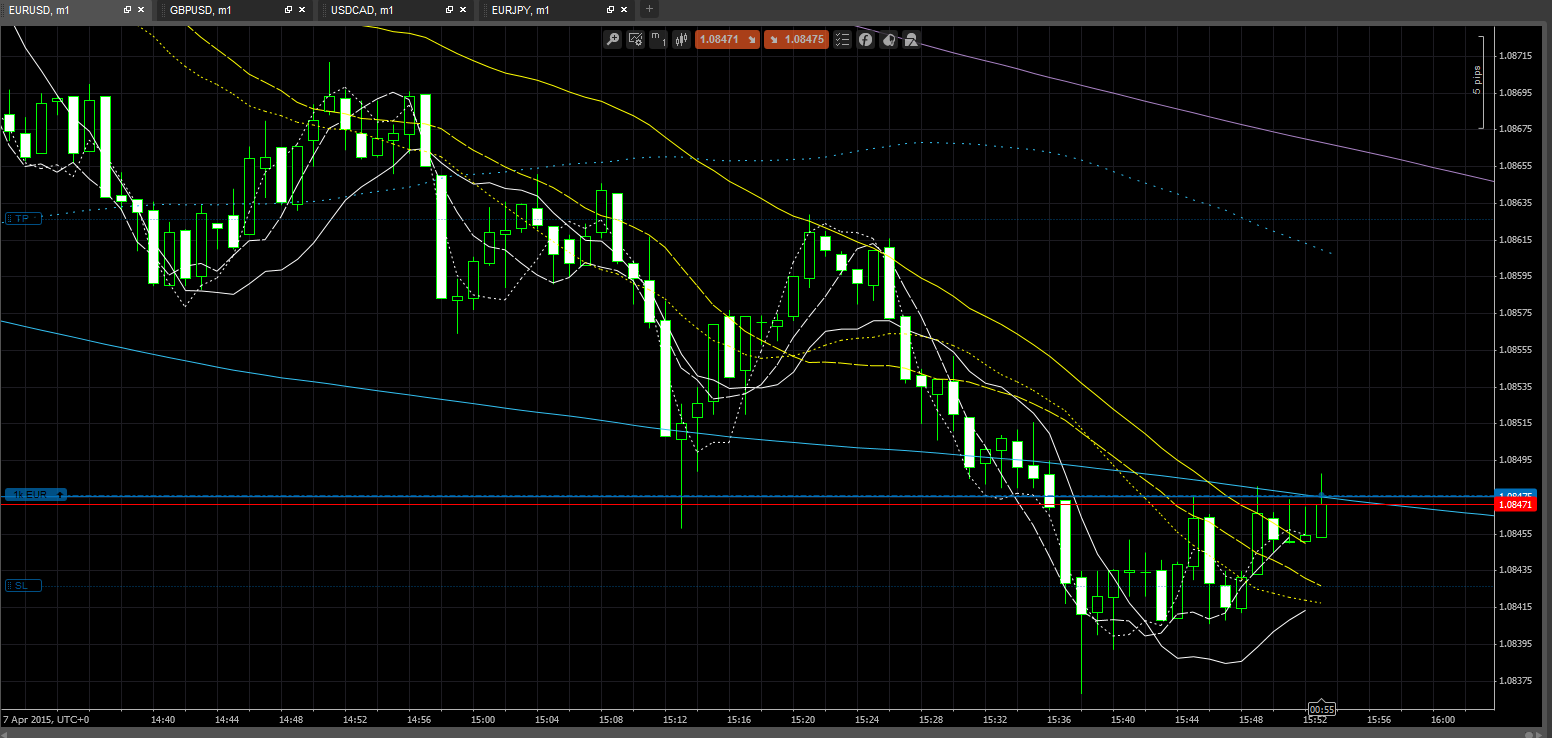
Task: Open the shapes drawing tools icon
Action: tap(911, 40)
